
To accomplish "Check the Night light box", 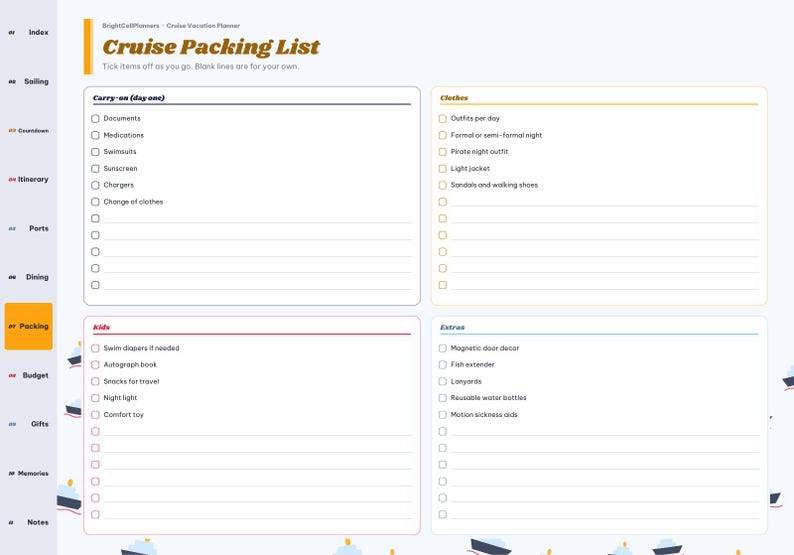I will pos(95,398).
